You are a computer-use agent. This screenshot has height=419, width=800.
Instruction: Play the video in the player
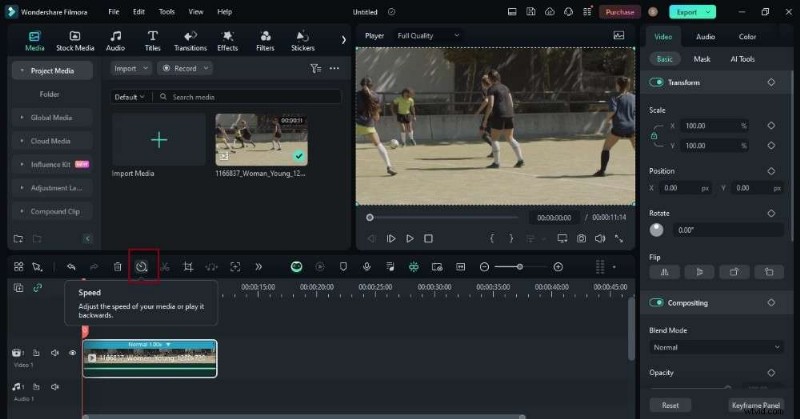click(x=410, y=238)
